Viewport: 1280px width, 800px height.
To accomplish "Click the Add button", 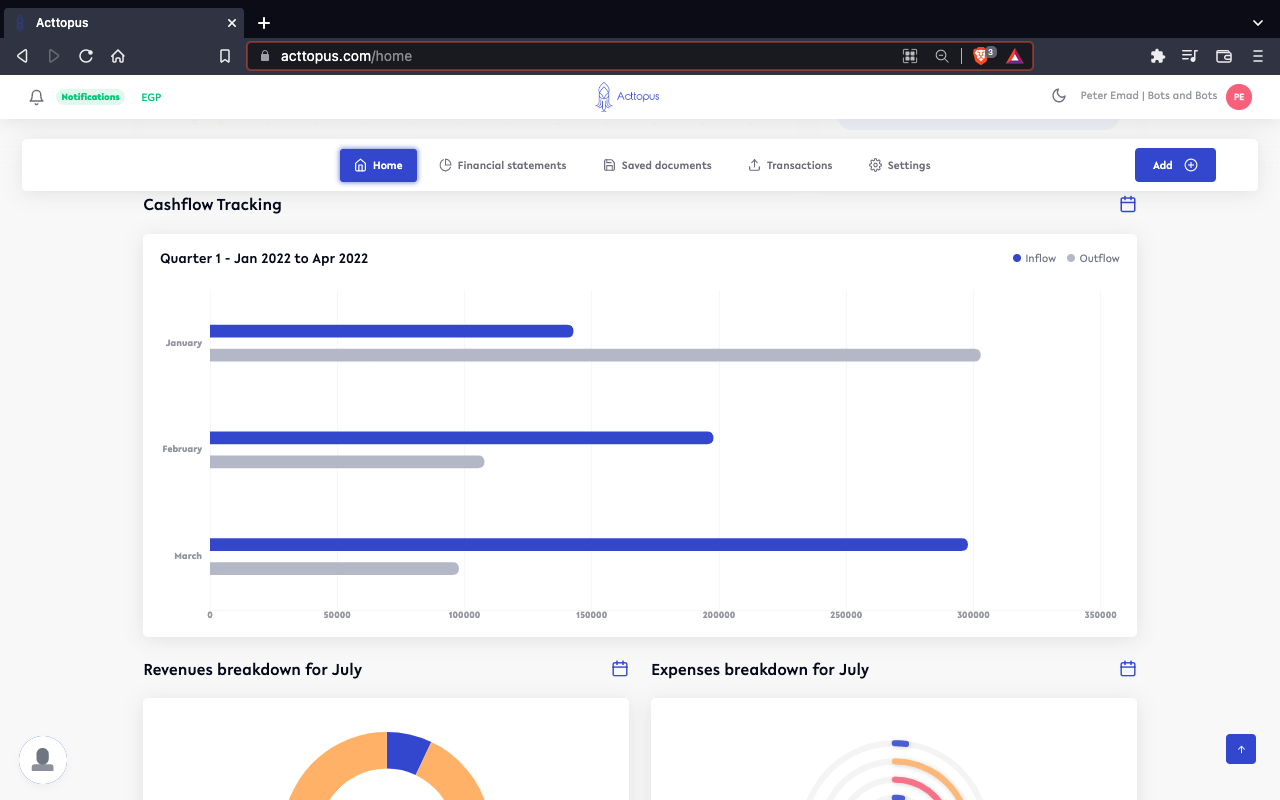I will (1174, 165).
